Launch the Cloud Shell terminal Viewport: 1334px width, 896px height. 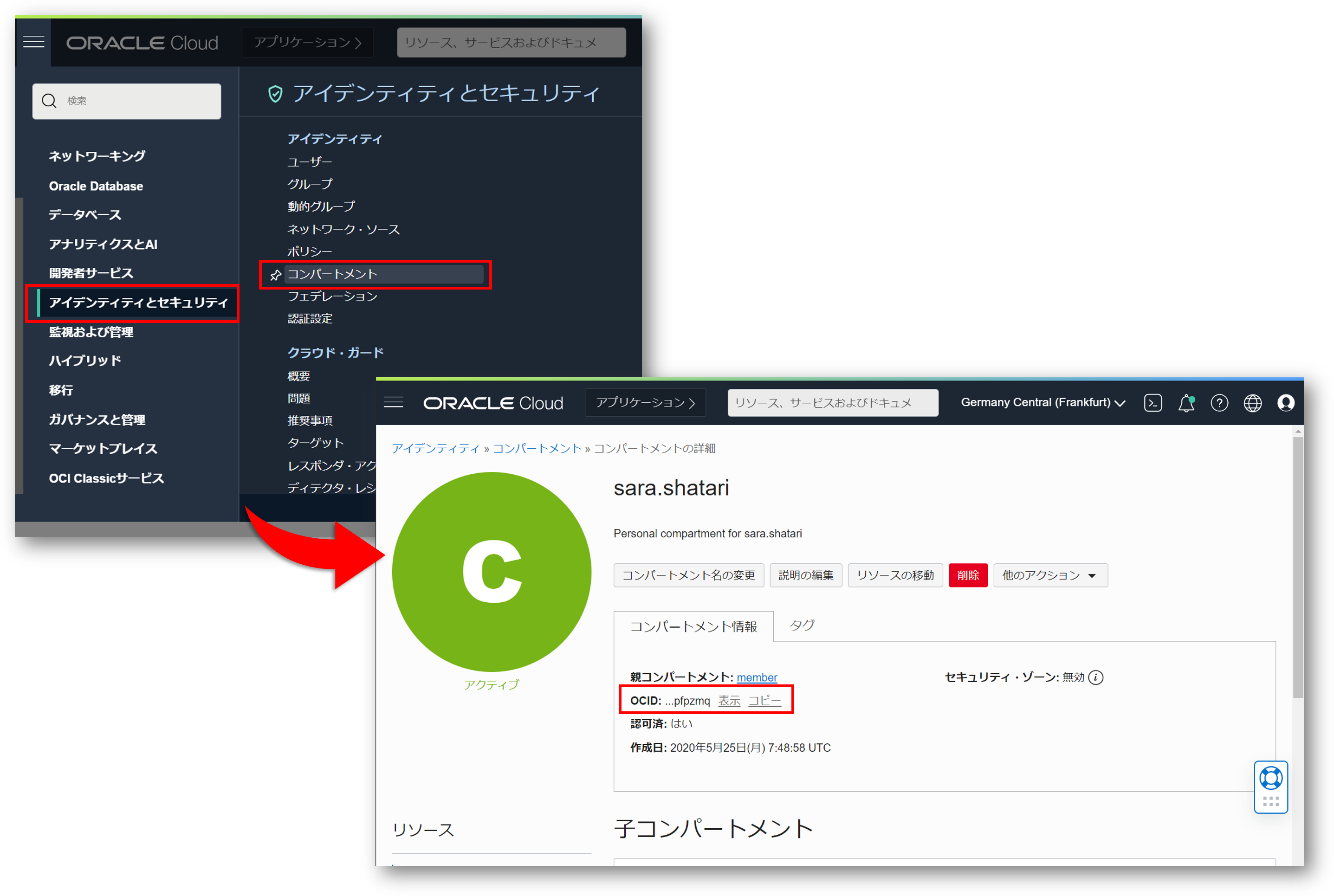coord(1153,403)
